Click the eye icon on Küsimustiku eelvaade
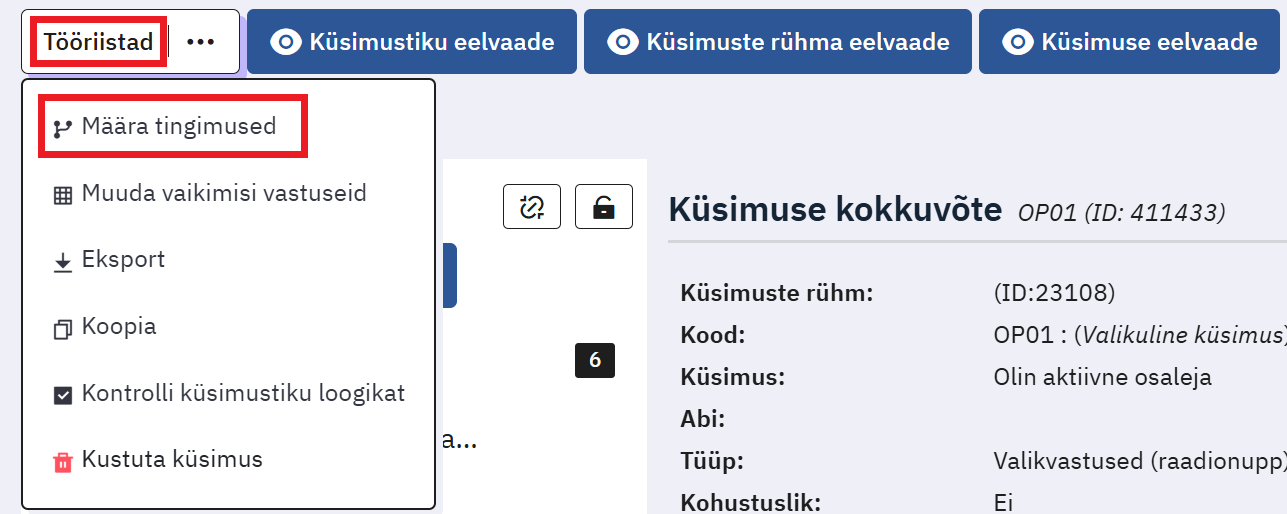 point(287,42)
